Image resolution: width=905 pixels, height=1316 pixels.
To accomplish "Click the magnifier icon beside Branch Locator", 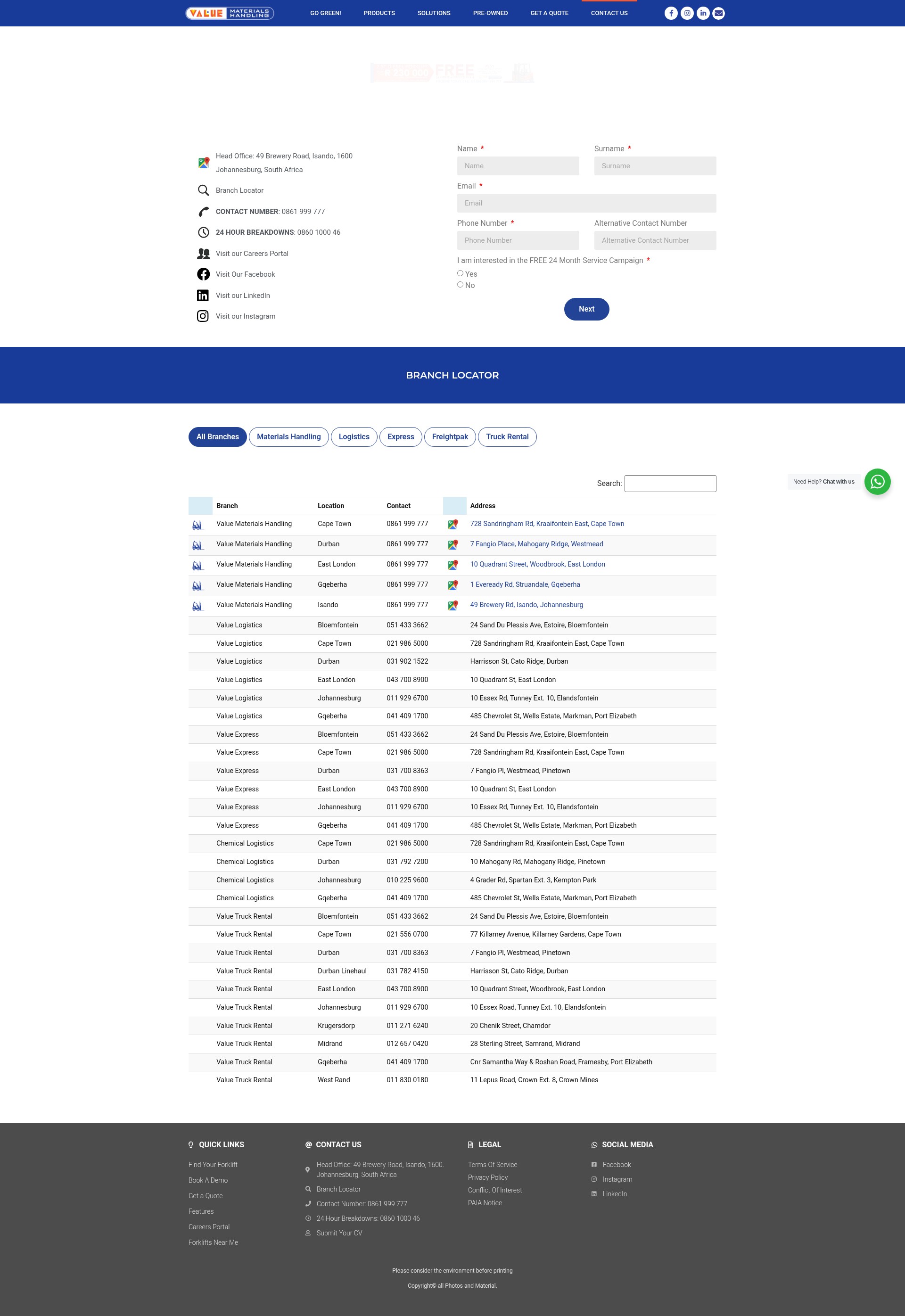I will point(203,190).
